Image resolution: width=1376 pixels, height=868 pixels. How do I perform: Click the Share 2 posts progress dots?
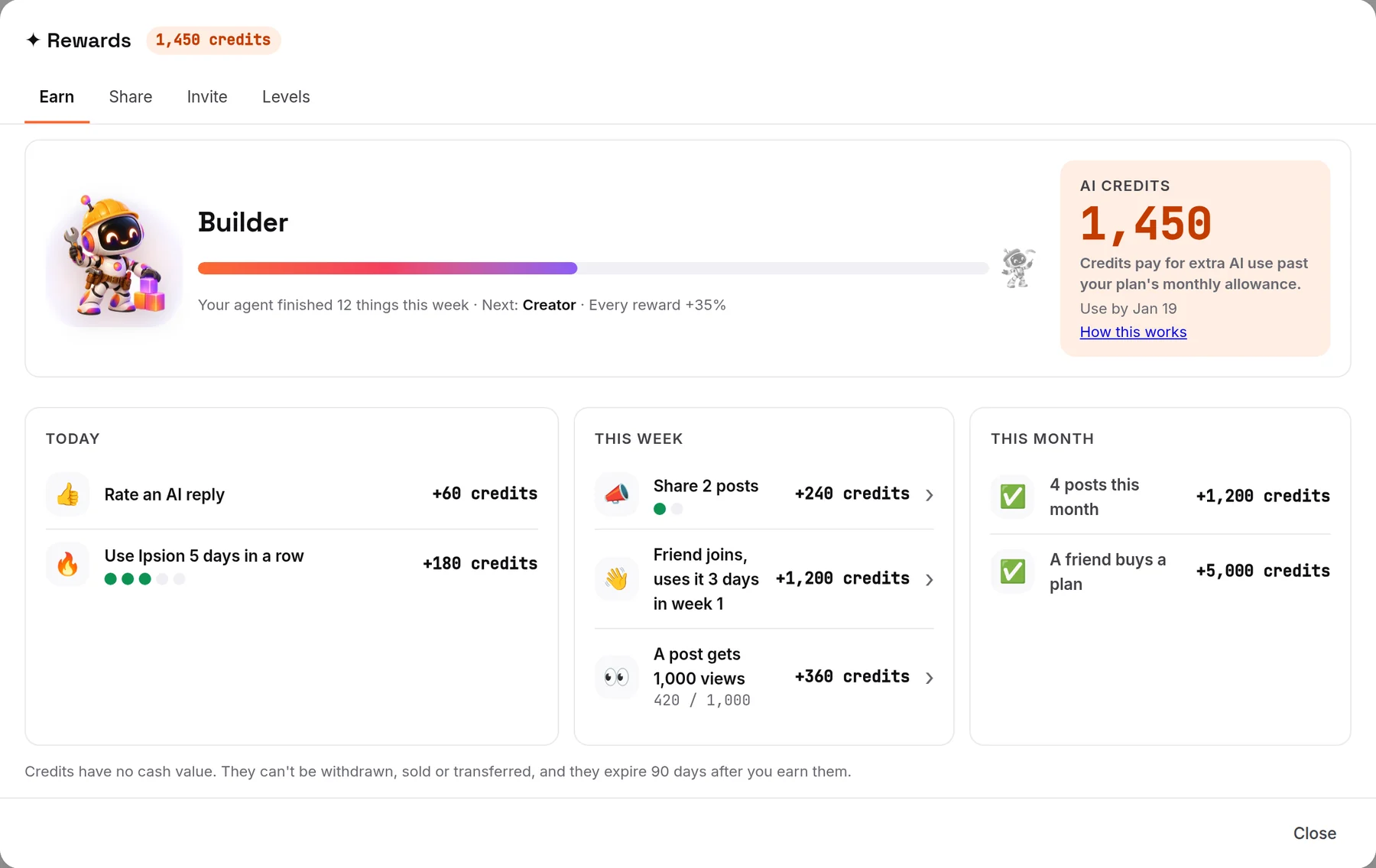tap(668, 509)
